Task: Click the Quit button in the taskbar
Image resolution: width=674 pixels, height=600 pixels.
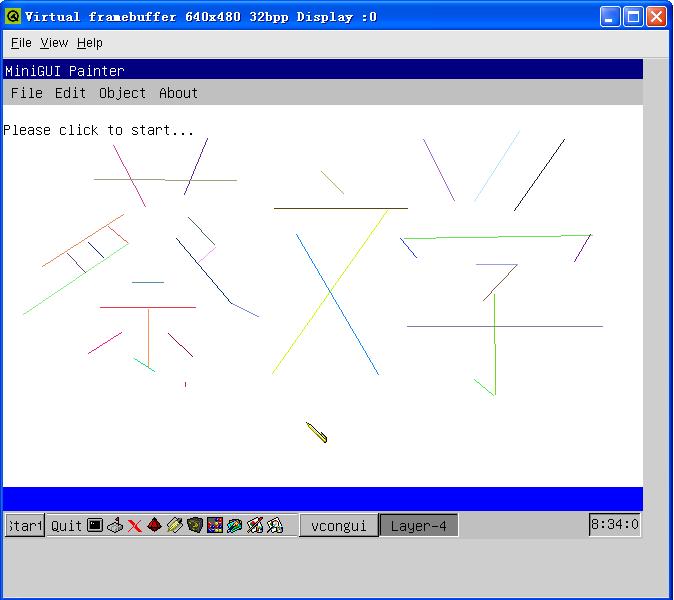Action: pos(66,526)
